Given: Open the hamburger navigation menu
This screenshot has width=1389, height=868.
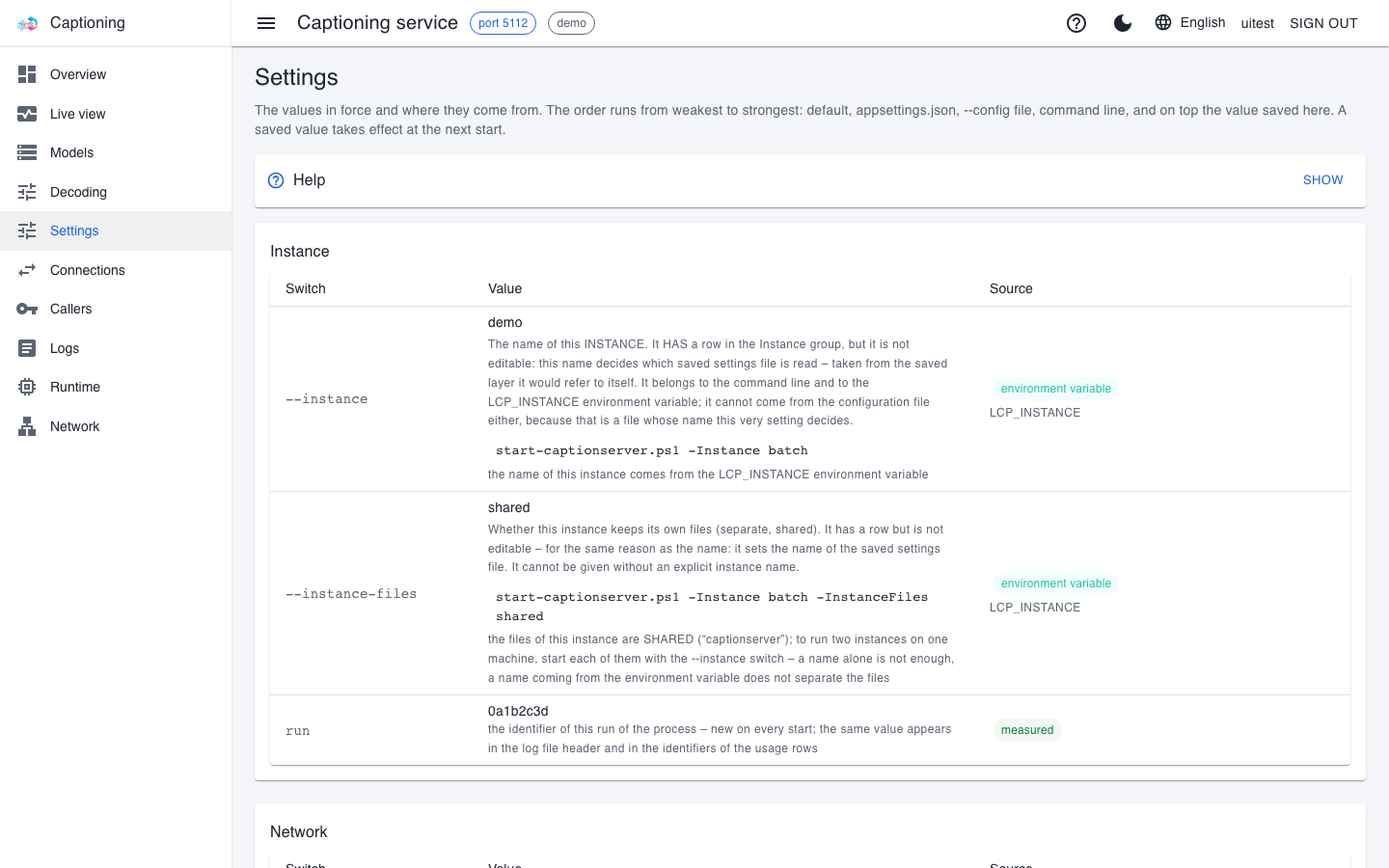Looking at the screenshot, I should (x=266, y=23).
